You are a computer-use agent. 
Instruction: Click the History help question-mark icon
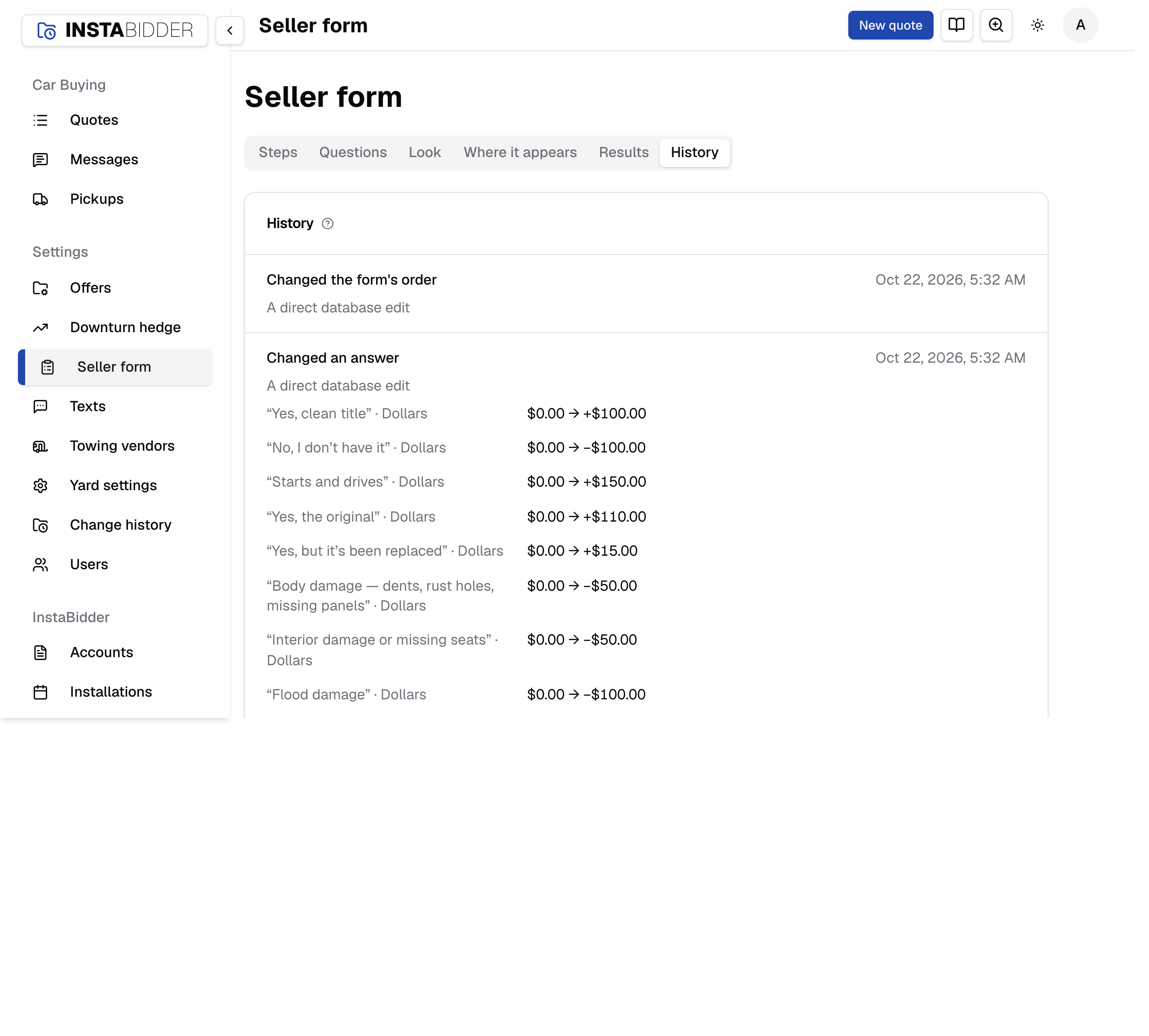click(328, 224)
